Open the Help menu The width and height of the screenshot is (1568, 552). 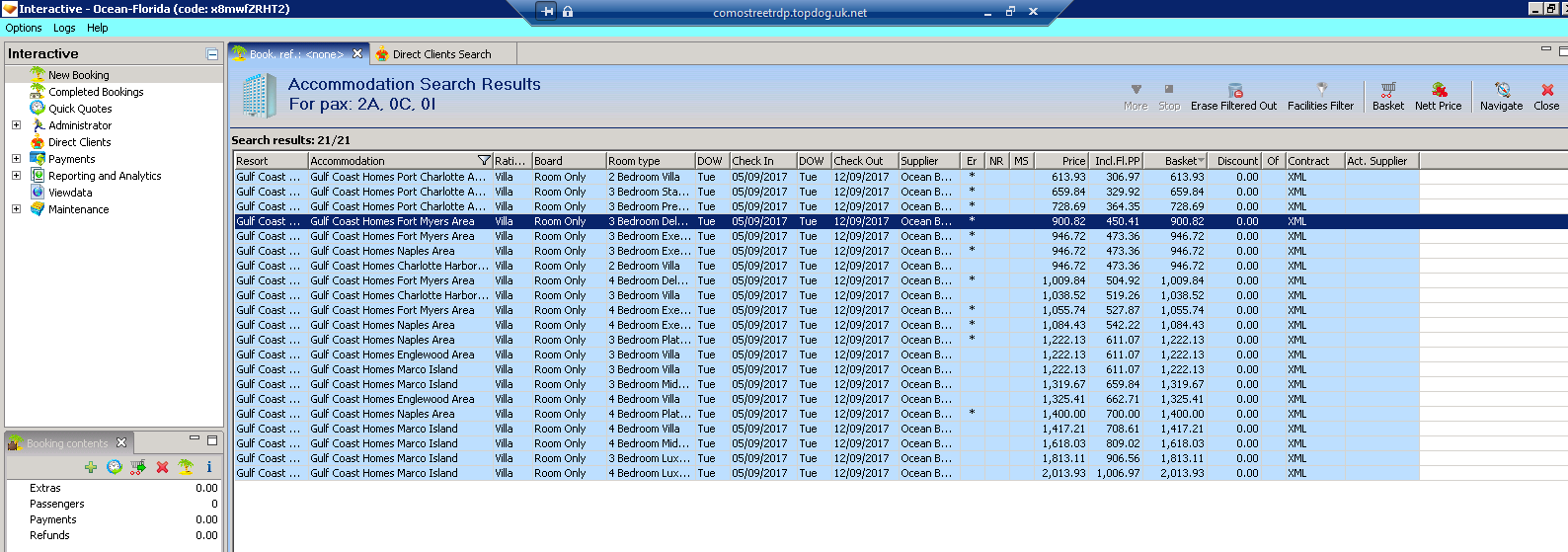[98, 28]
